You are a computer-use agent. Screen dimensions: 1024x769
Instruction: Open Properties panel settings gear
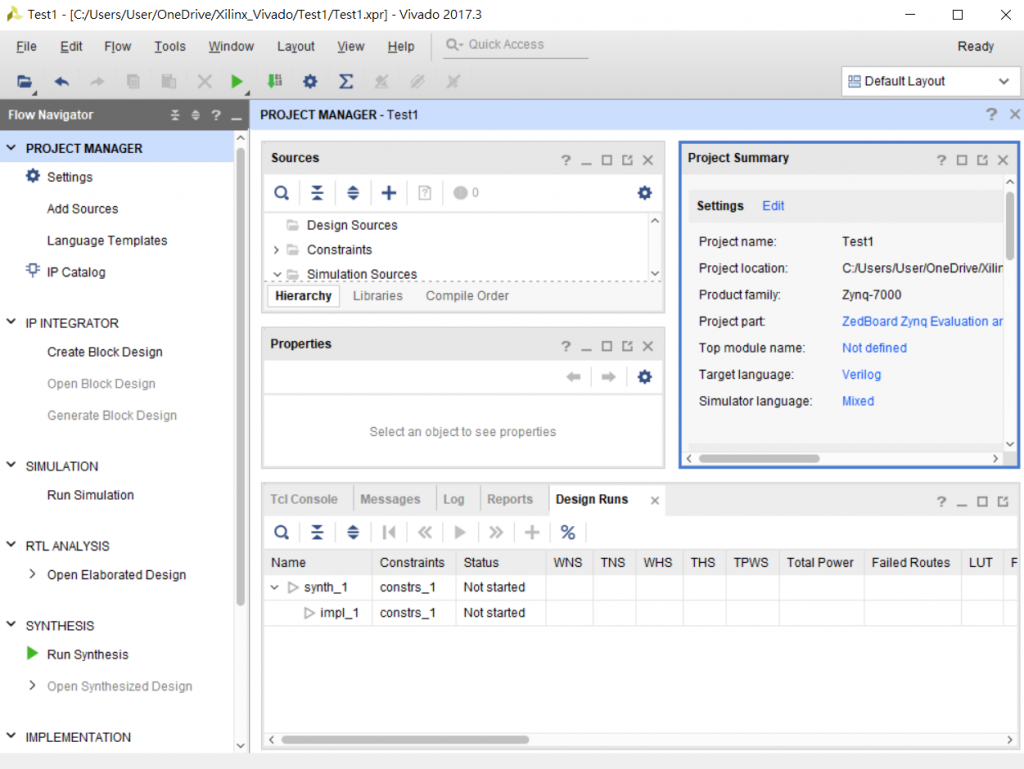tap(645, 377)
